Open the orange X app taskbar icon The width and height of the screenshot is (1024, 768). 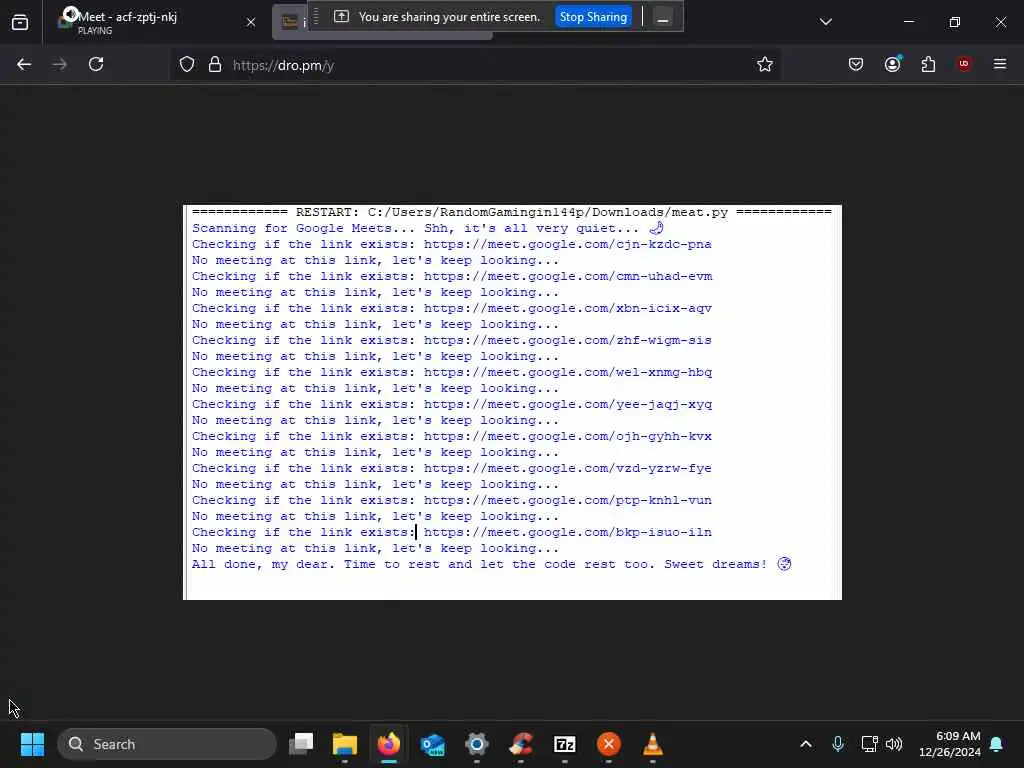click(x=609, y=744)
